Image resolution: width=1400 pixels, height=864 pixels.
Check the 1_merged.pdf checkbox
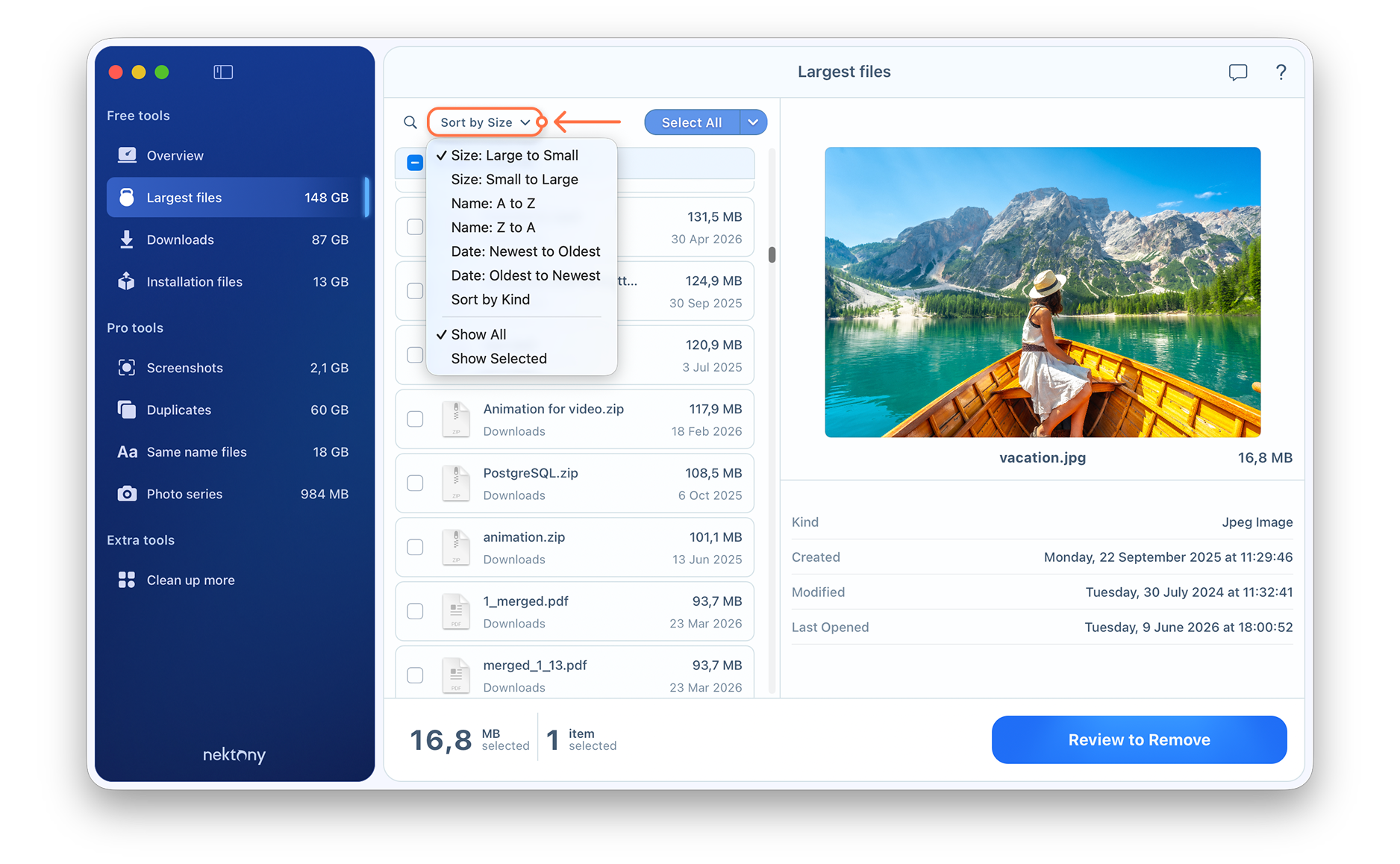(x=415, y=612)
